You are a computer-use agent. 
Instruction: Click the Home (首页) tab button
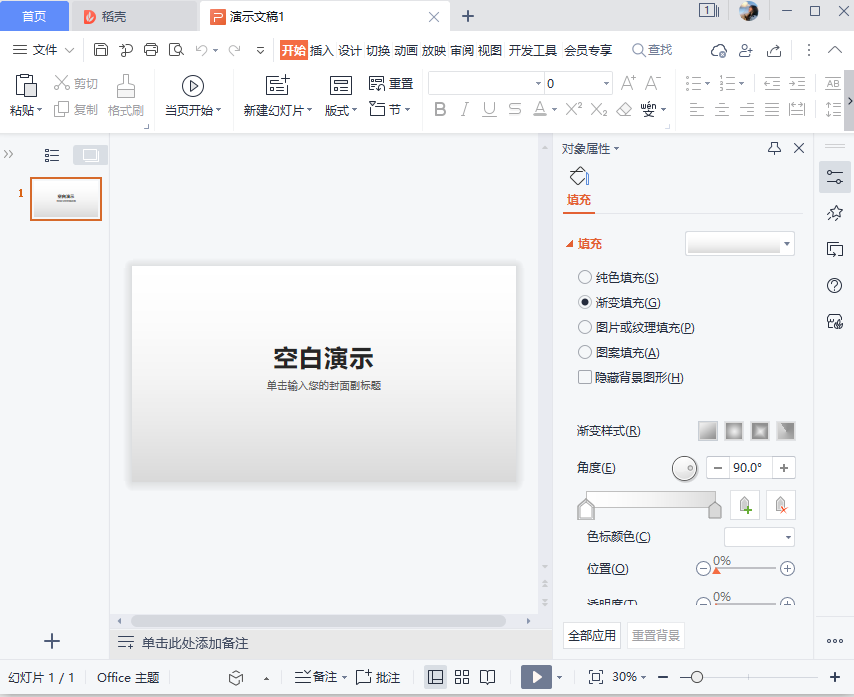point(34,16)
